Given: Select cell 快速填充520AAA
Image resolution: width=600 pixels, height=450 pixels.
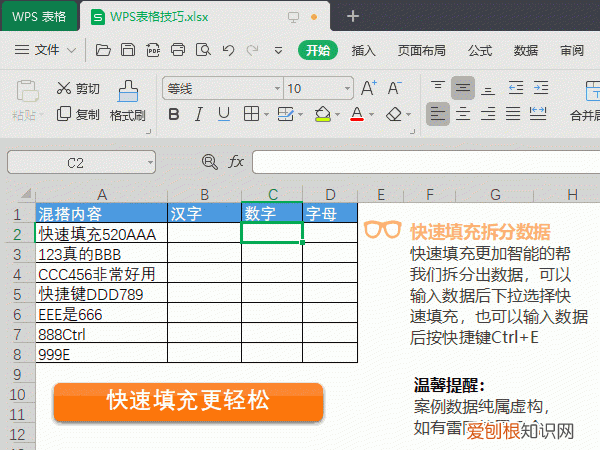Looking at the screenshot, I should click(101, 233).
